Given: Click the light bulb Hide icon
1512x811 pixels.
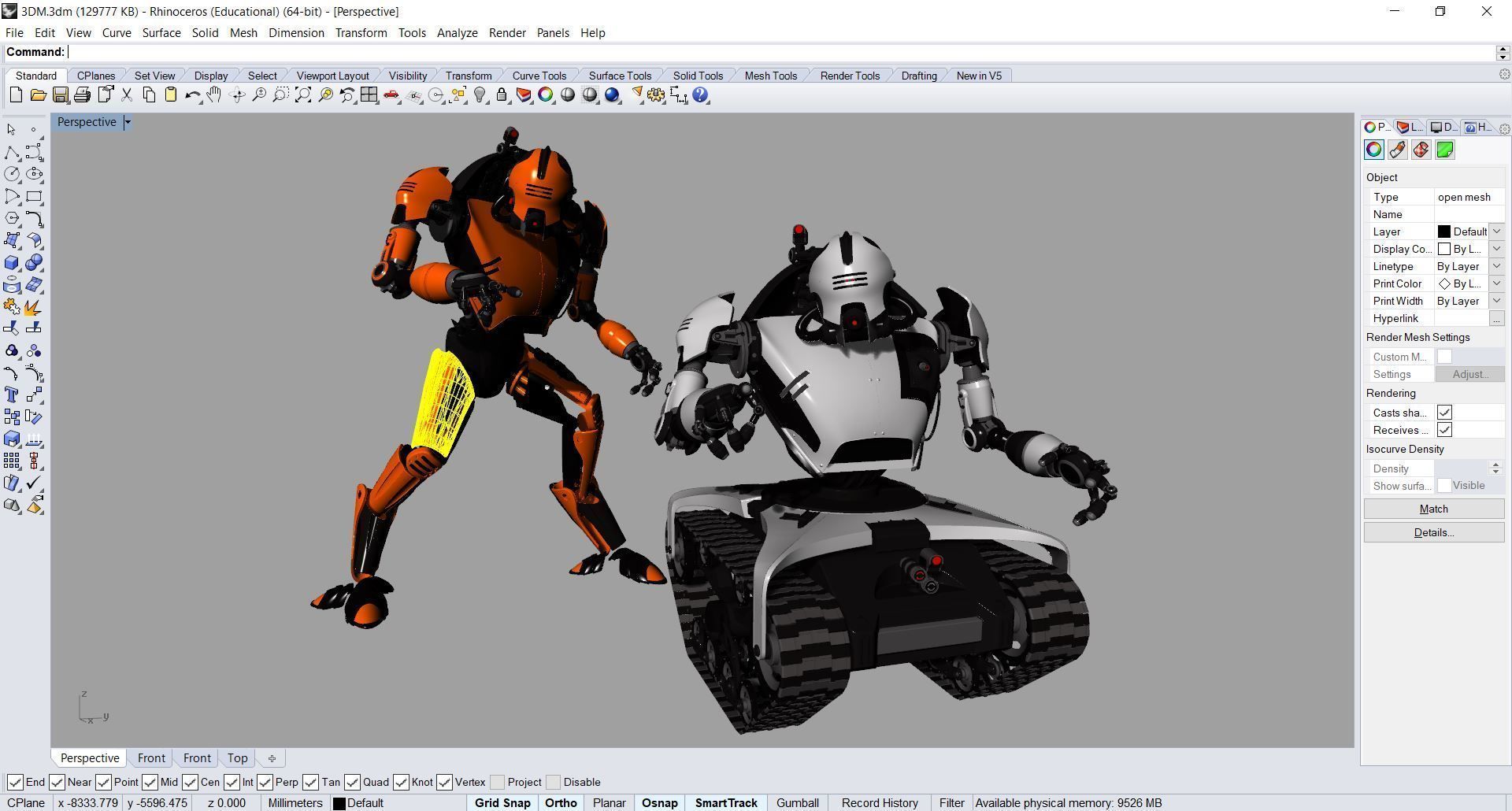Looking at the screenshot, I should 480,95.
